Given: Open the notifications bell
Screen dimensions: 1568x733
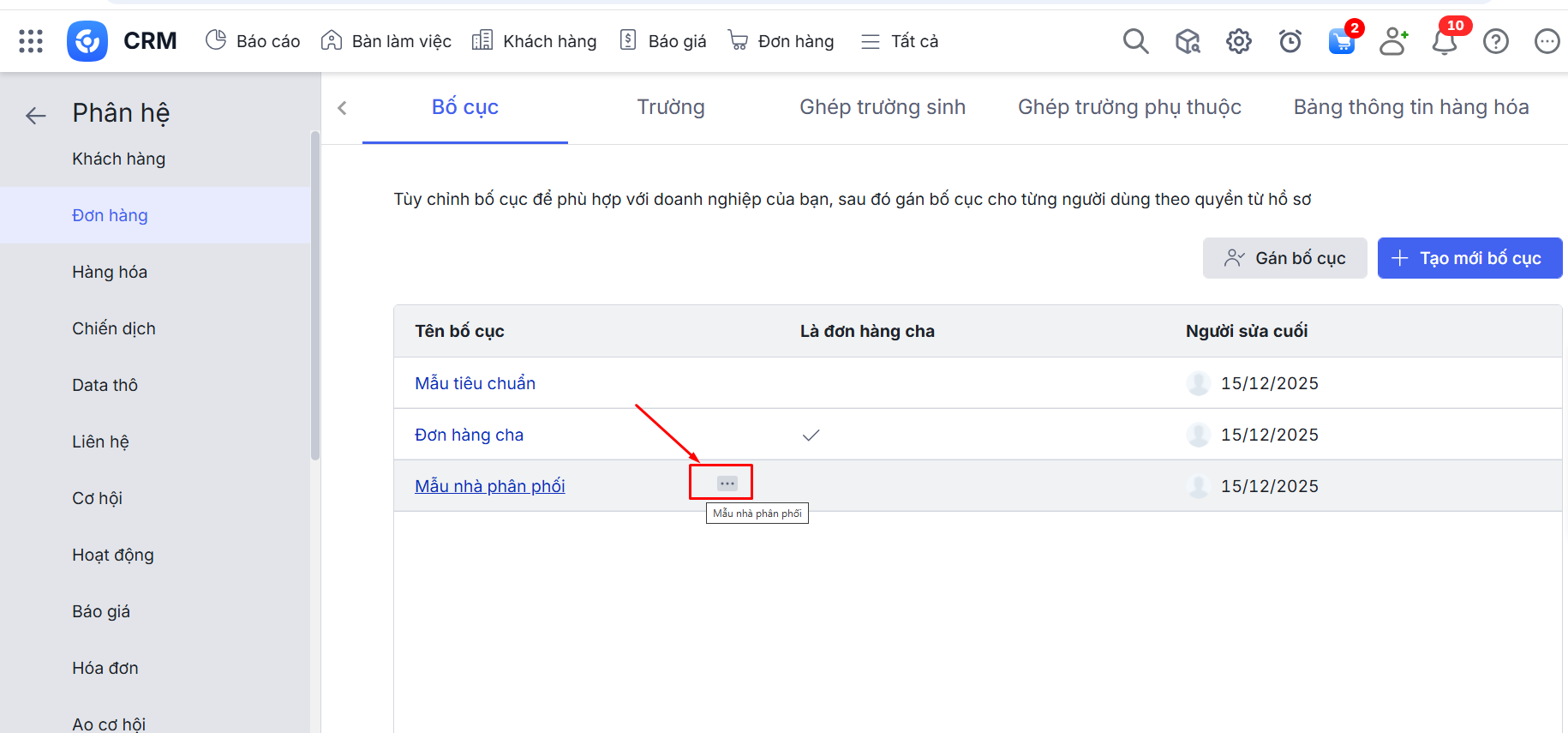Looking at the screenshot, I should coord(1445,41).
